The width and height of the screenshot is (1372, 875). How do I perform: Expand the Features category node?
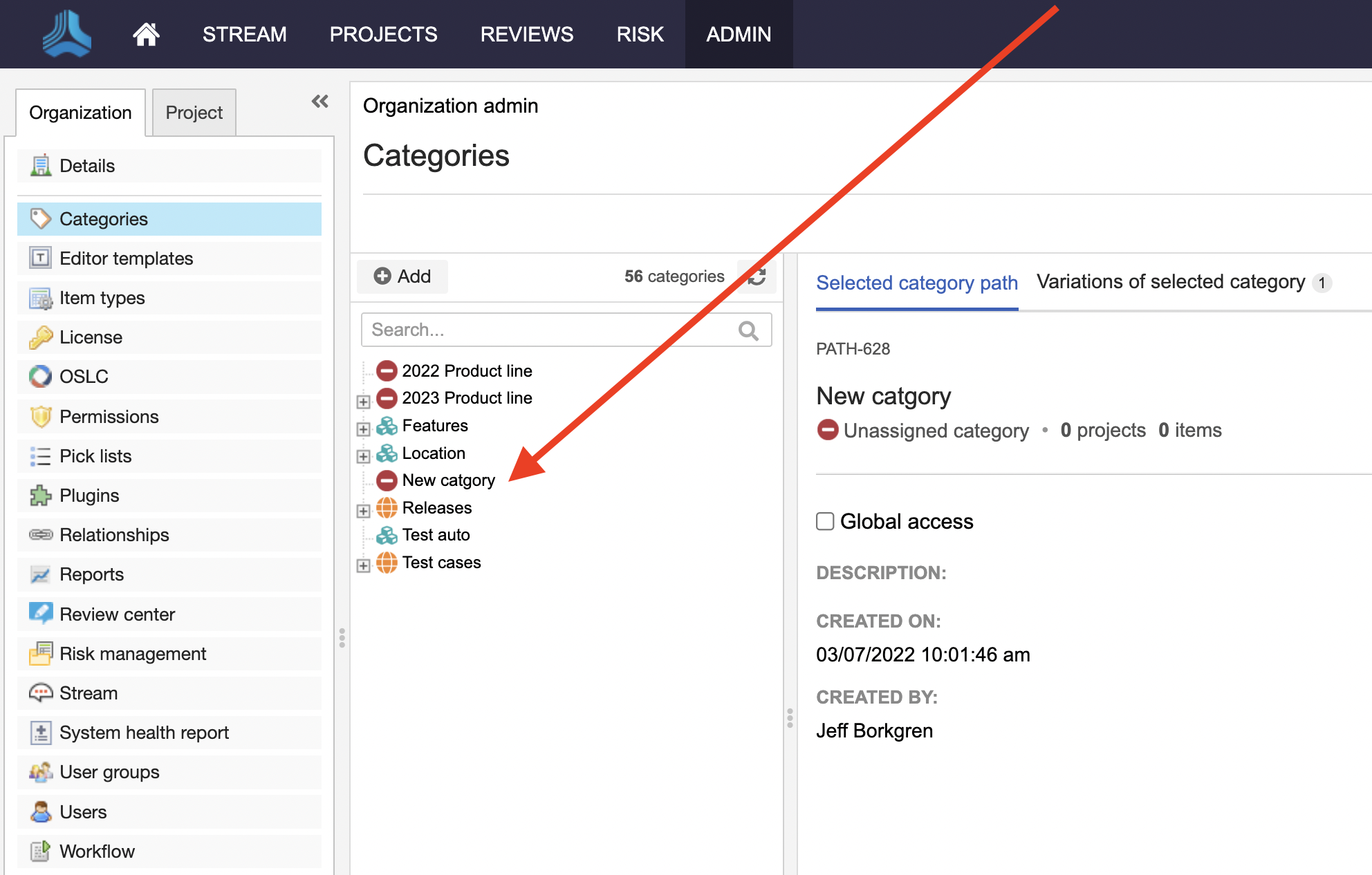[x=363, y=429]
